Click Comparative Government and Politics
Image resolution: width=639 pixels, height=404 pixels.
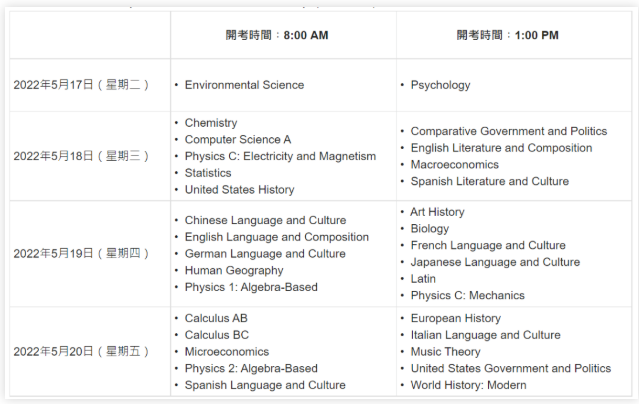tap(508, 131)
